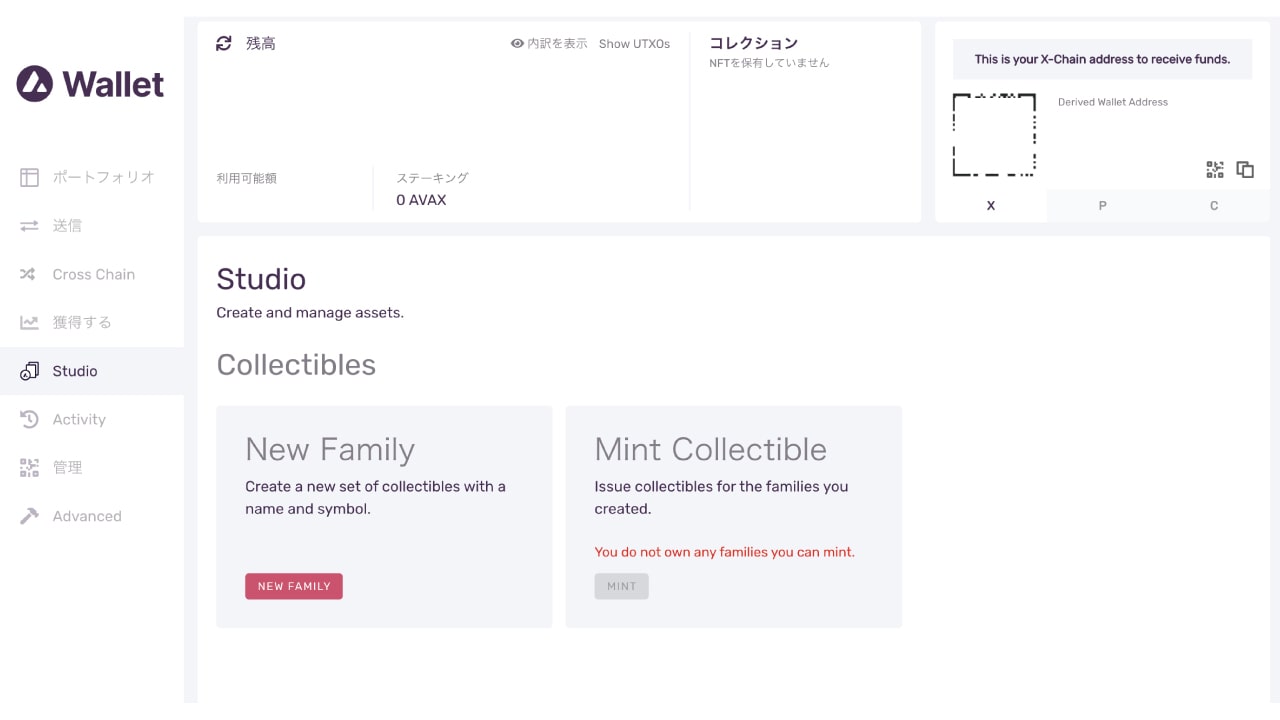Click the Studio page heading
The image size is (1280, 720).
pos(261,279)
